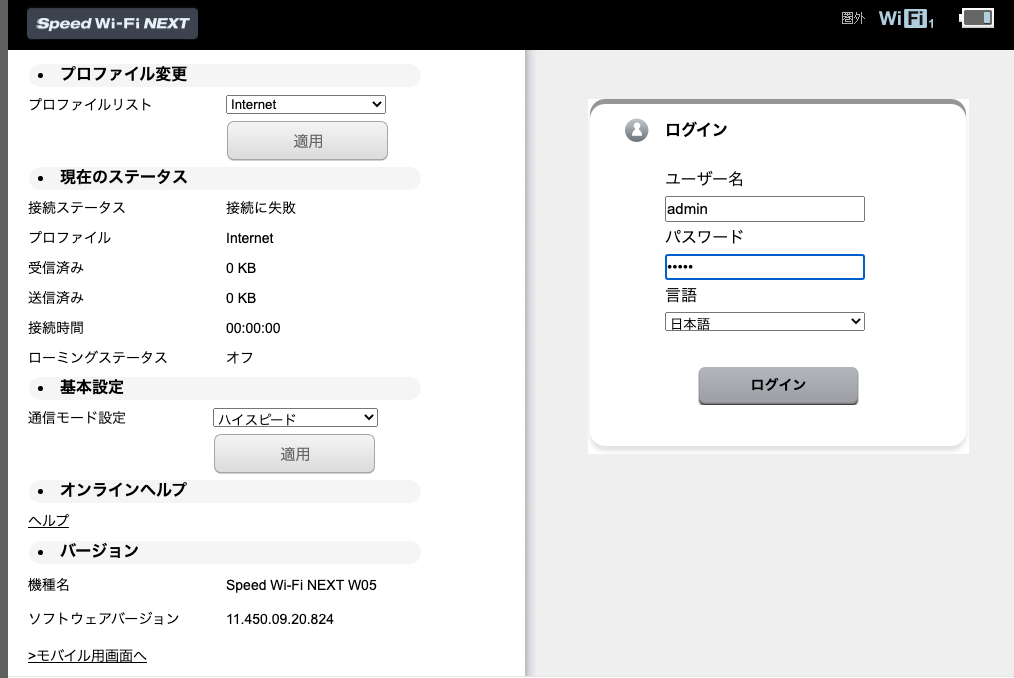Viewport: 1014px width, 678px height.
Task: Select the 接続に失敗 connection status text
Action: click(x=261, y=208)
